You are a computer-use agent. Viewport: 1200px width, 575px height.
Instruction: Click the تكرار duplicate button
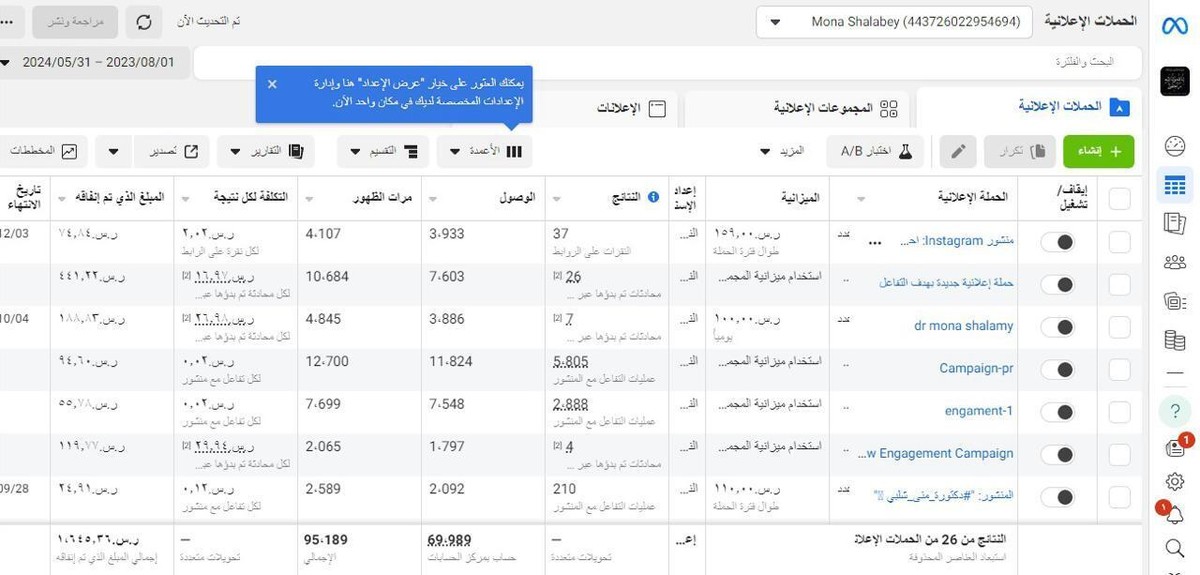point(1020,151)
